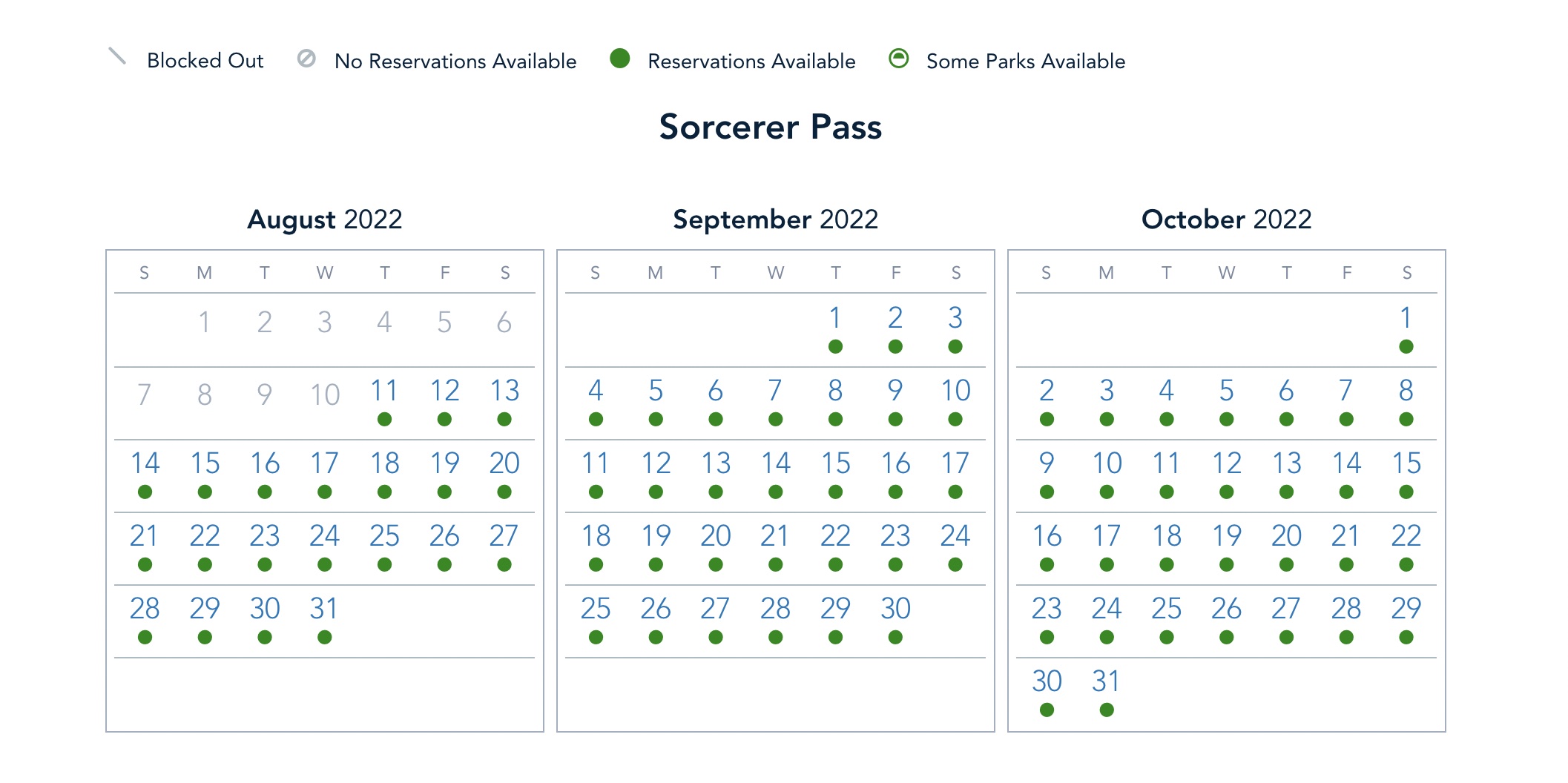Image resolution: width=1568 pixels, height=783 pixels.
Task: Click the Sorcerer Pass heading
Action: (771, 127)
